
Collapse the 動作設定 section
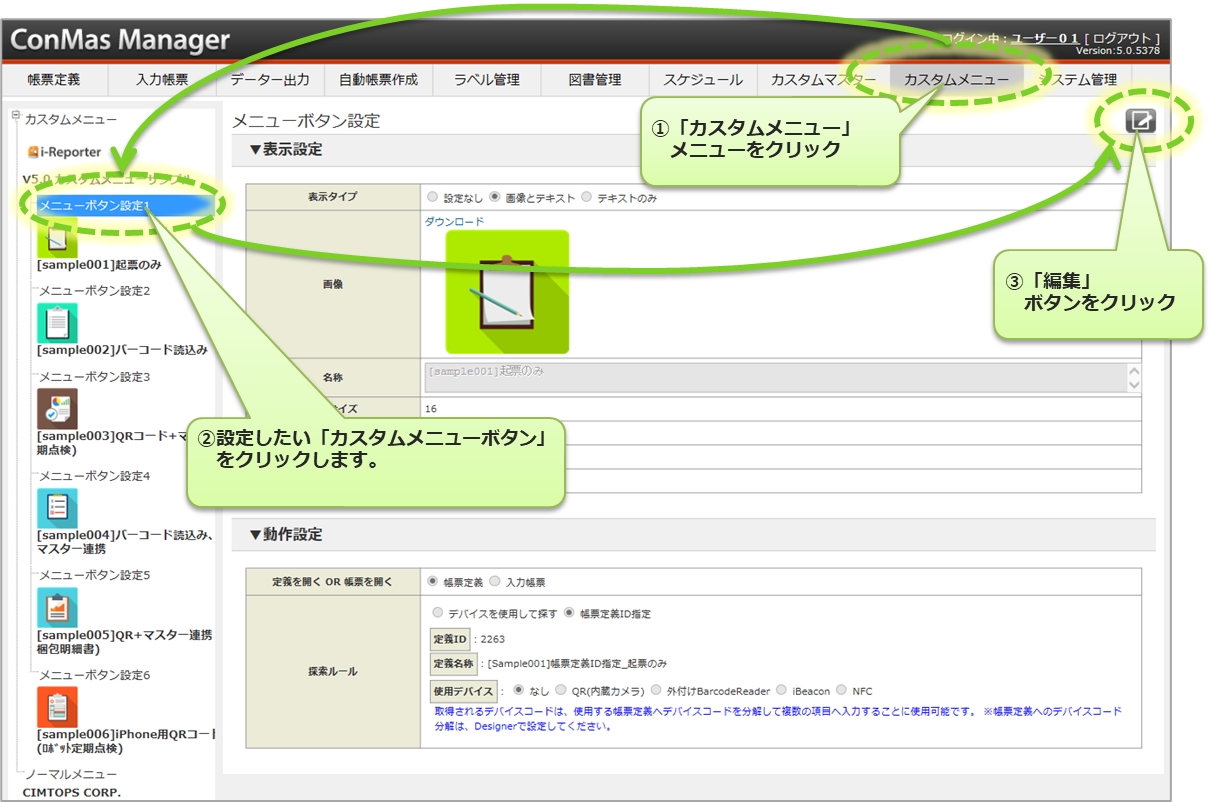[285, 535]
